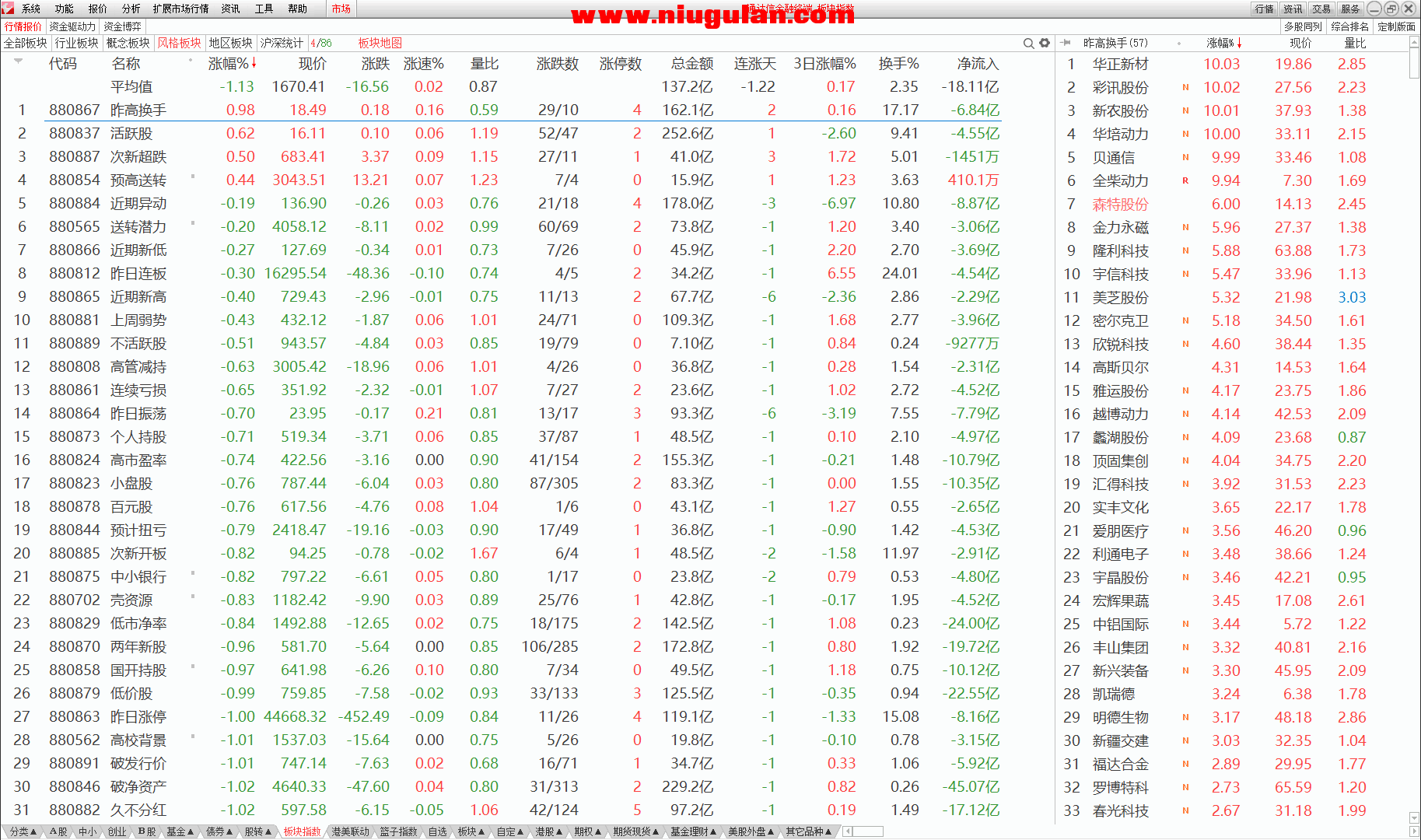This screenshot has width=1421, height=840.
Task: Select 森特股份 in the right list
Action: 1120,204
